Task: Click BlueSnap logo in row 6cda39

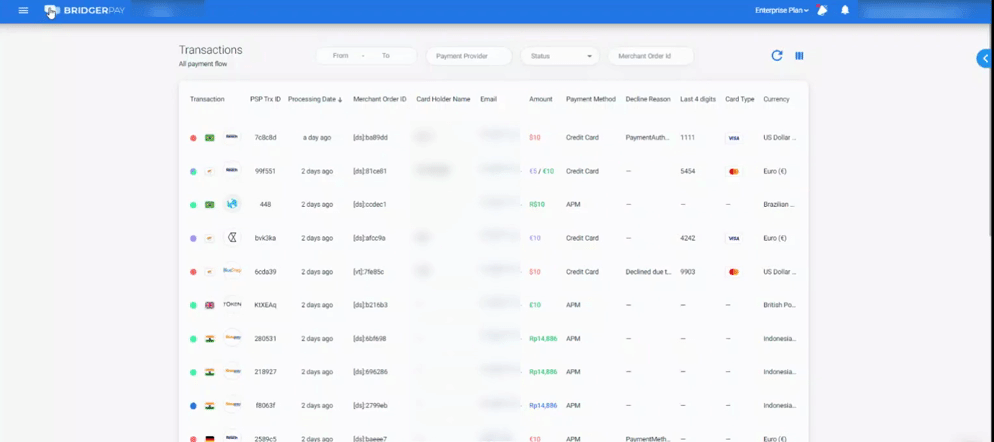Action: (232, 271)
